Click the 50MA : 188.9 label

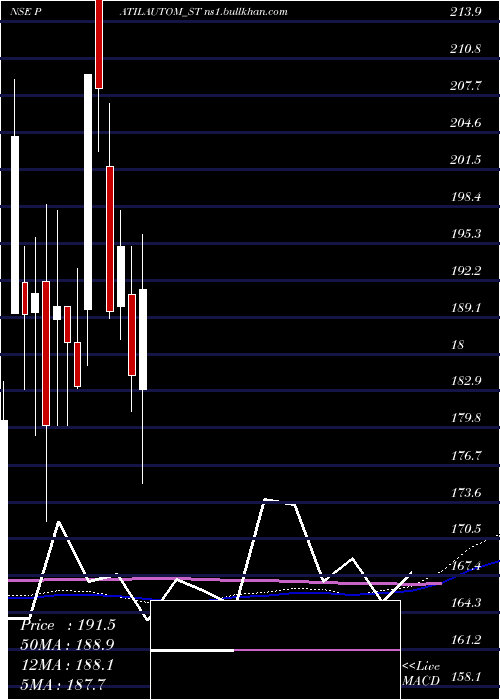point(68,645)
